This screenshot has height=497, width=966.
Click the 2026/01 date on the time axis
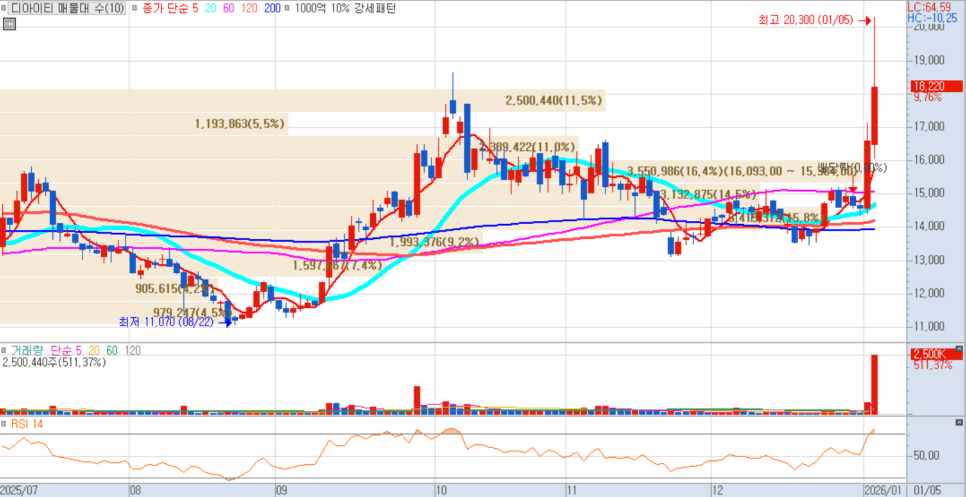click(x=884, y=491)
